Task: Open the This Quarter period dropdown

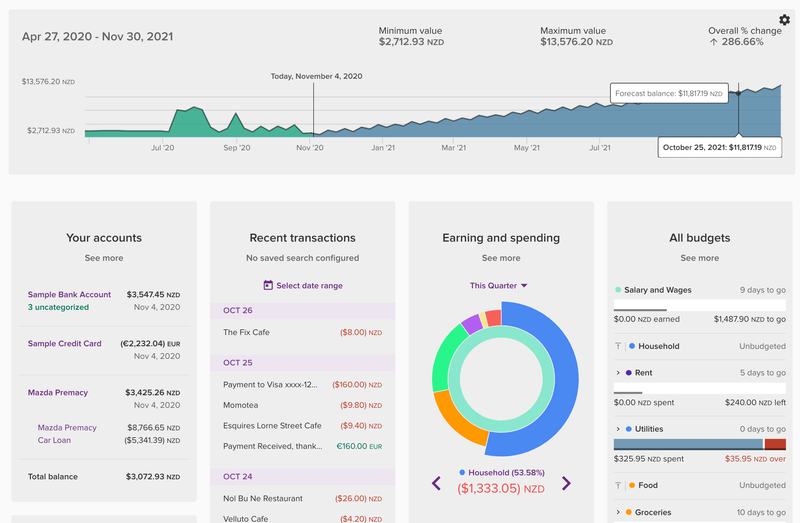Action: (500, 286)
